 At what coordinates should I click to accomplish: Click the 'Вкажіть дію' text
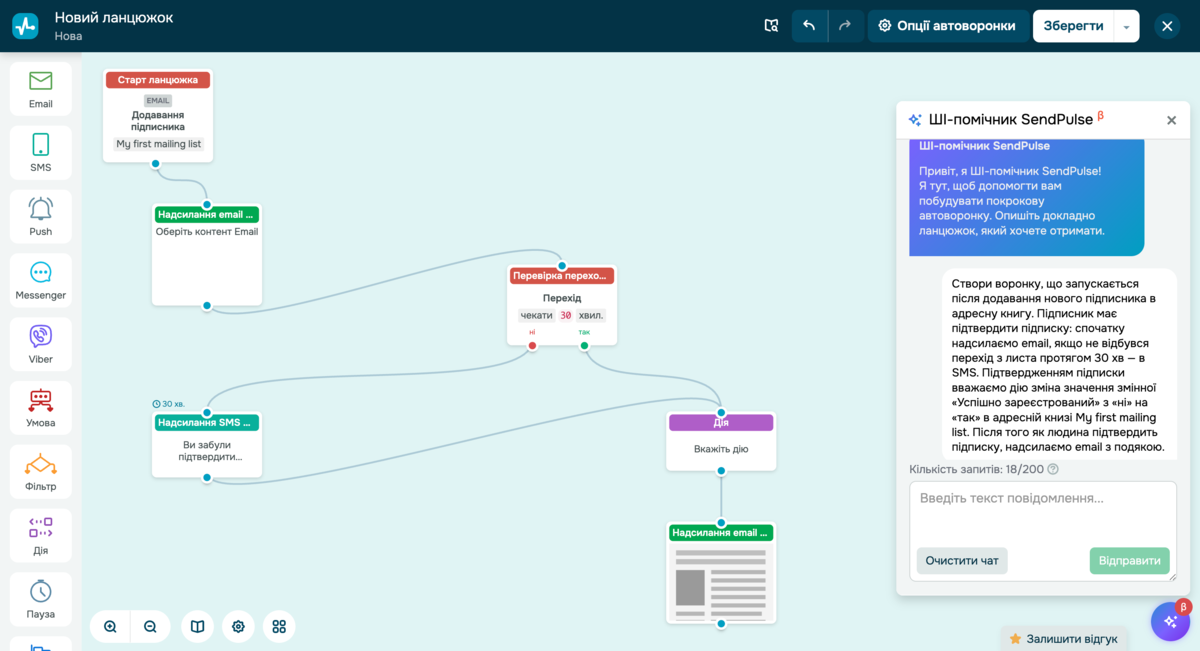(721, 449)
